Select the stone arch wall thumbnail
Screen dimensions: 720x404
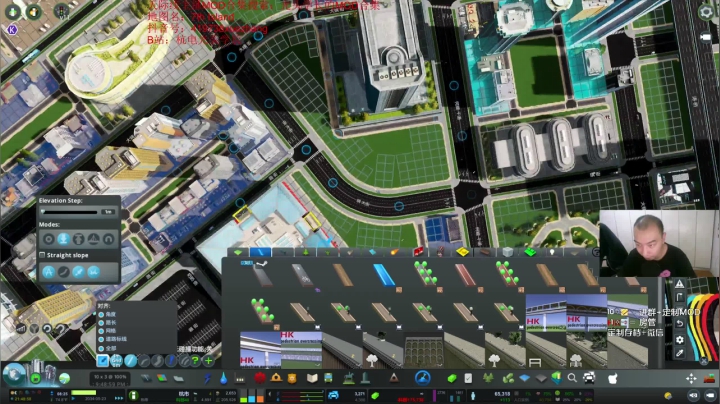pos(423,351)
